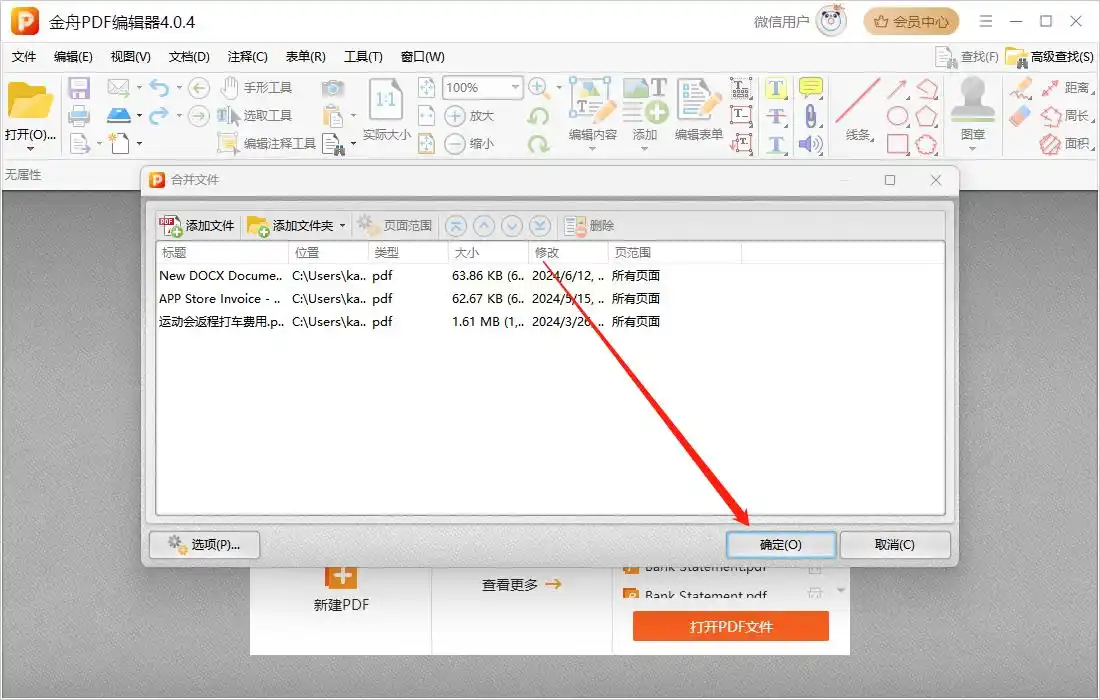
Task: Click the Actual Size 1:1 icon
Action: click(386, 100)
